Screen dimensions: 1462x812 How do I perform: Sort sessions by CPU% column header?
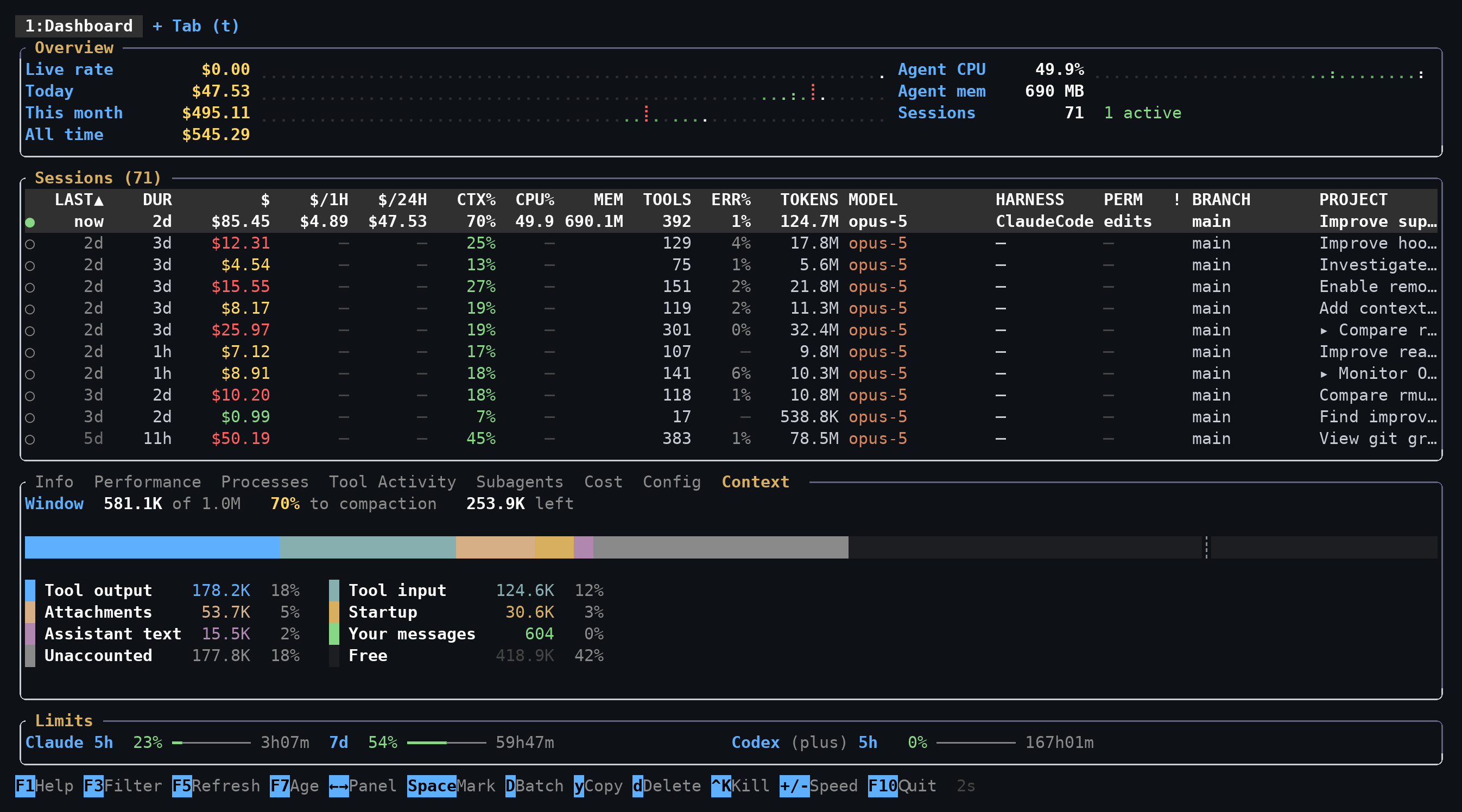click(535, 200)
